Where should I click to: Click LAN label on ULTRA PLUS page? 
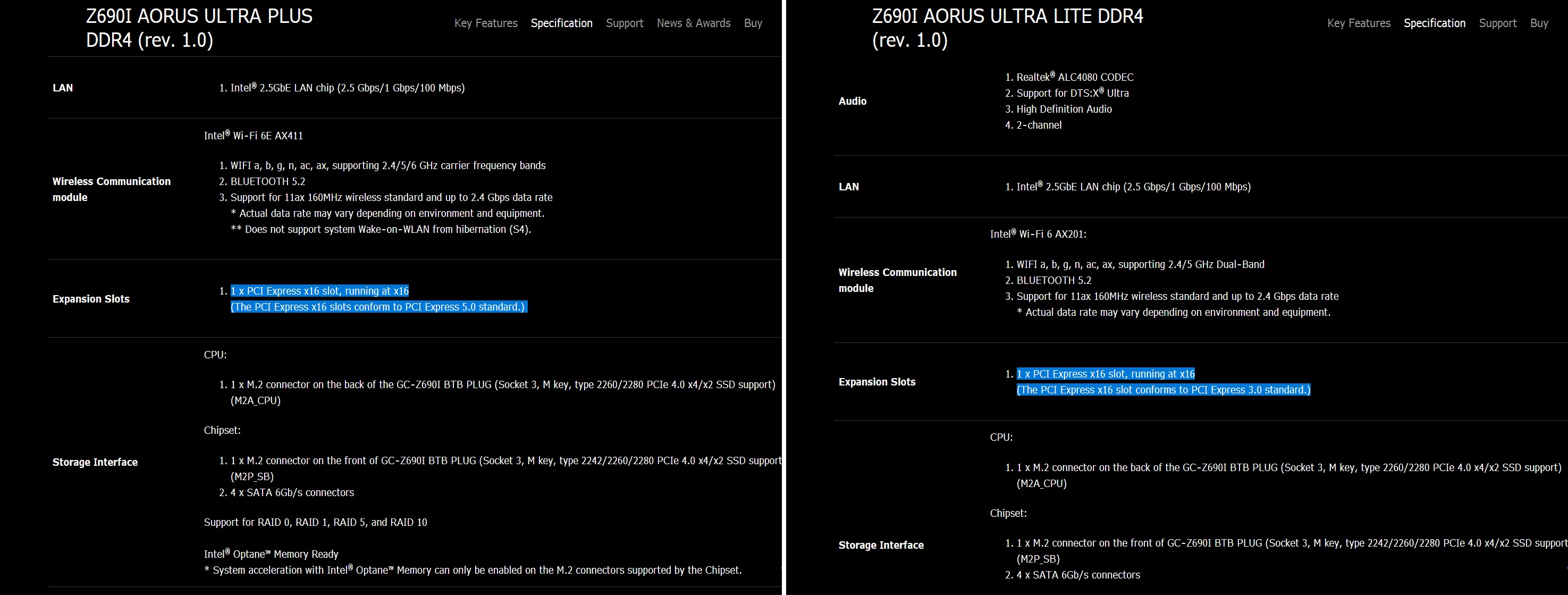click(63, 88)
